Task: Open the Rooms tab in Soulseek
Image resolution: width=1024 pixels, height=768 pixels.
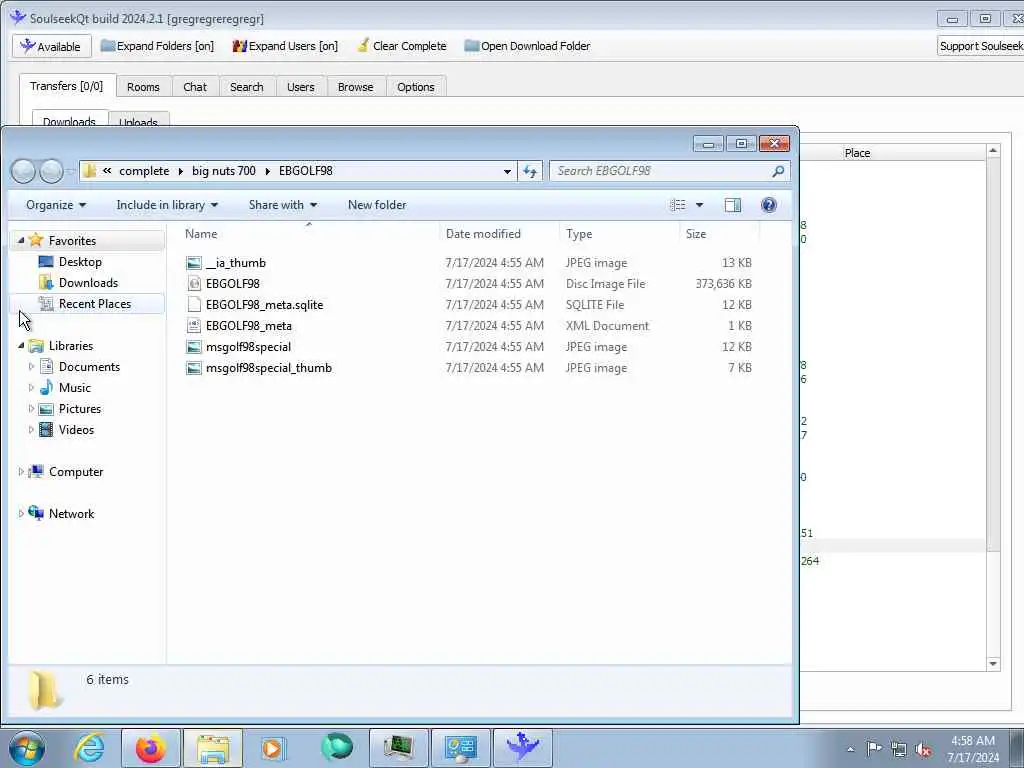Action: [x=143, y=87]
